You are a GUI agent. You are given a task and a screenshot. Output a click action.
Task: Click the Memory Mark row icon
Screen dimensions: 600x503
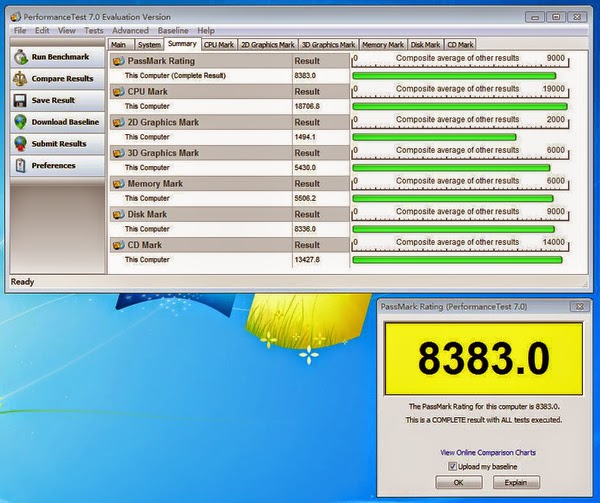(x=119, y=184)
